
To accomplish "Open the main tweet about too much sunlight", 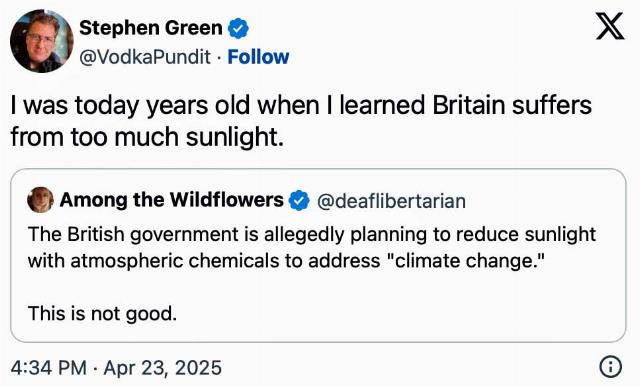I will [x=301, y=121].
